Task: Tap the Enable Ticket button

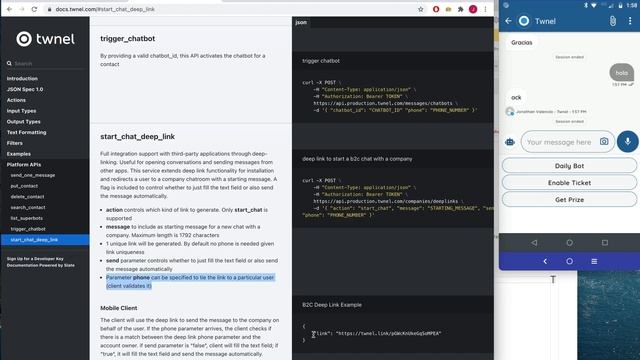Action: (x=569, y=182)
